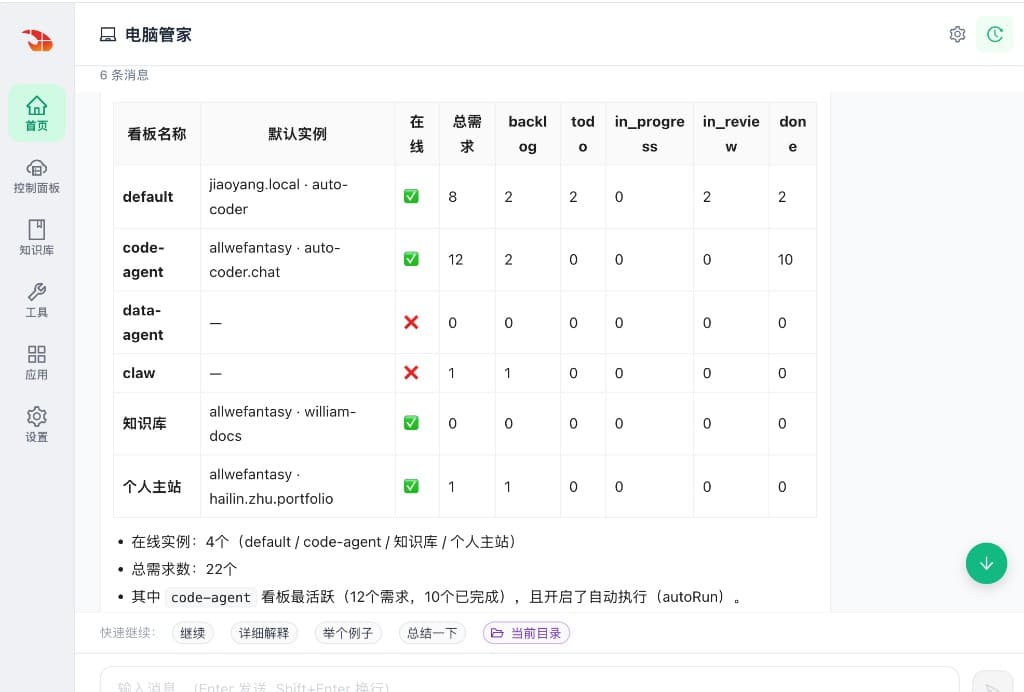
Task: Click the 总结一下 suggestion chip
Action: coord(432,633)
